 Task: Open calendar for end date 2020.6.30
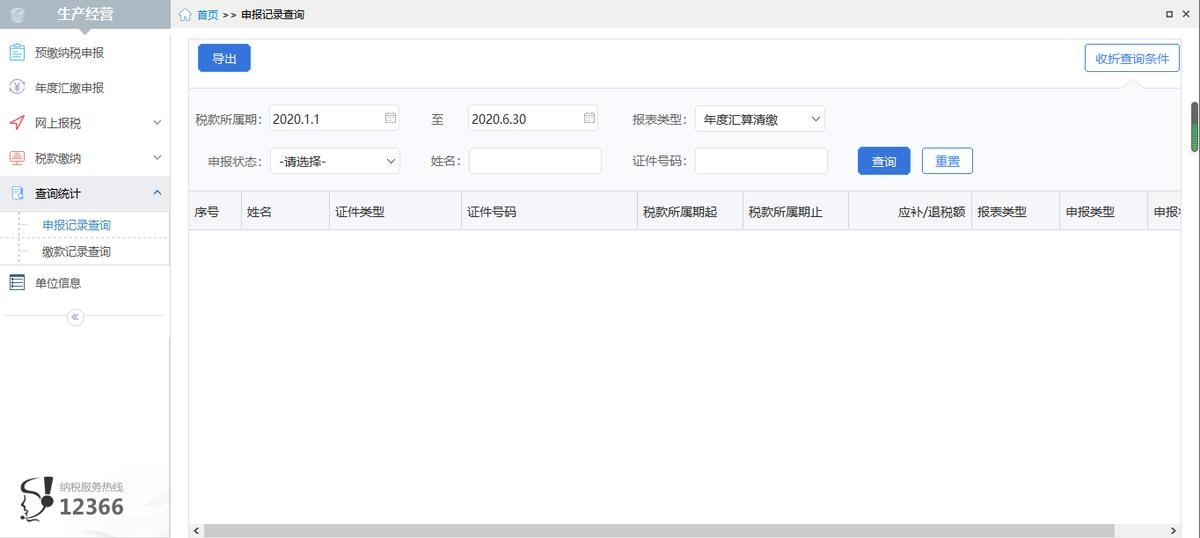click(589, 118)
